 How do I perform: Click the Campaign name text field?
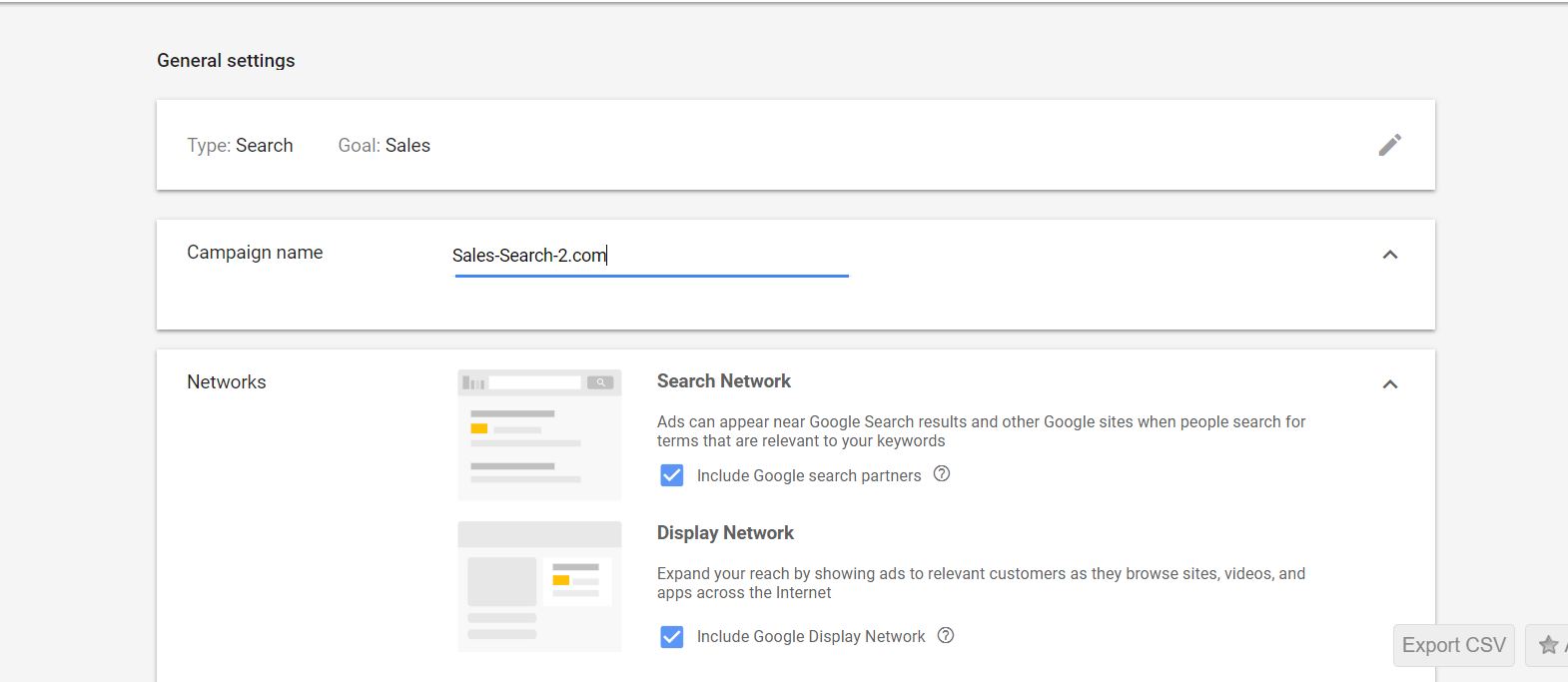tap(651, 256)
